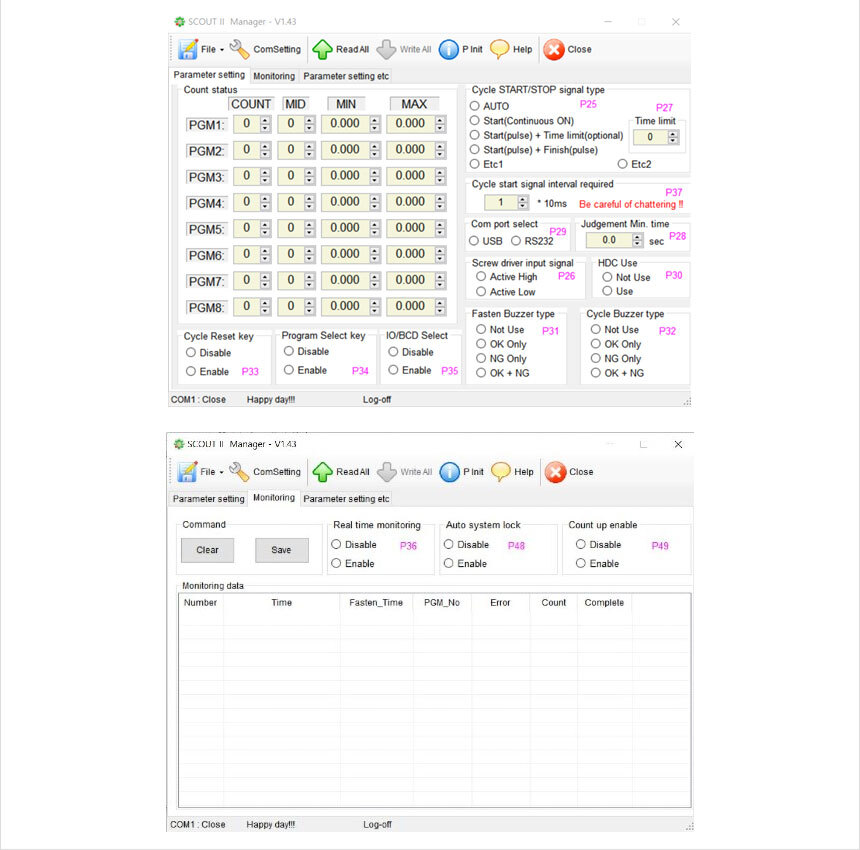Click Read All green arrow icon in Parameter setting window

pos(322,49)
